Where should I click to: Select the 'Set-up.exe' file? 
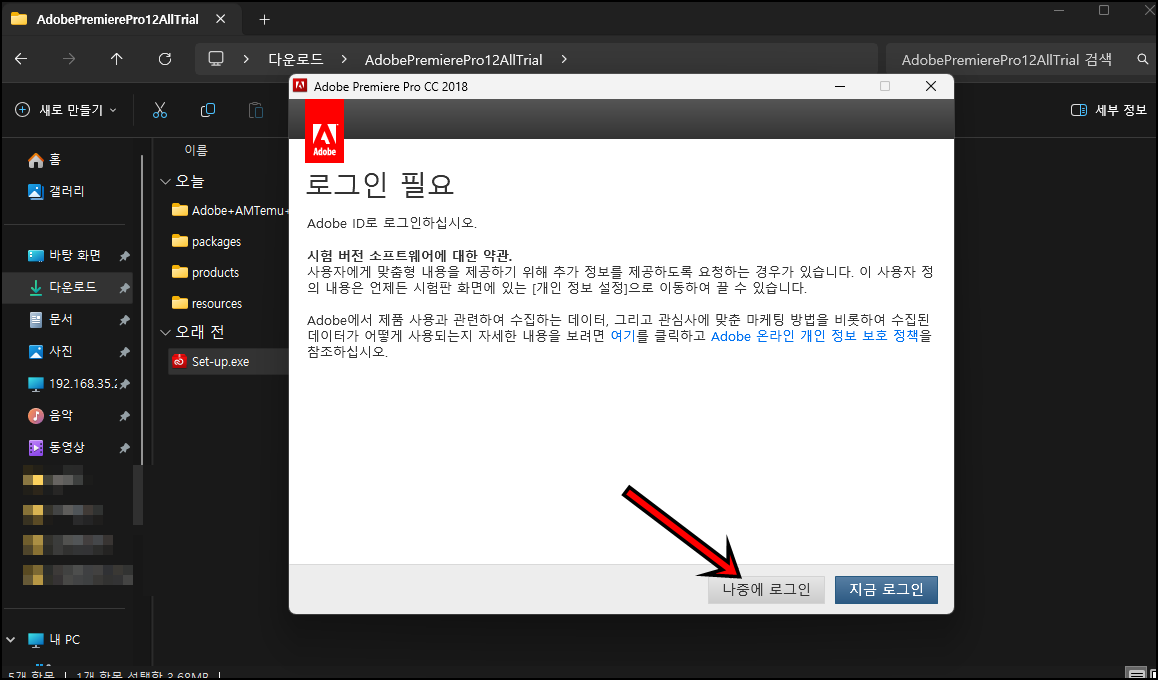click(230, 362)
